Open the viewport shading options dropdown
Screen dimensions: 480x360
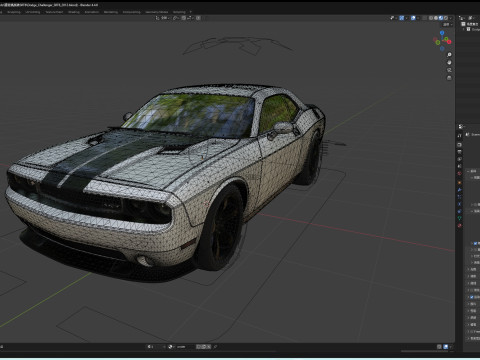coord(451,18)
